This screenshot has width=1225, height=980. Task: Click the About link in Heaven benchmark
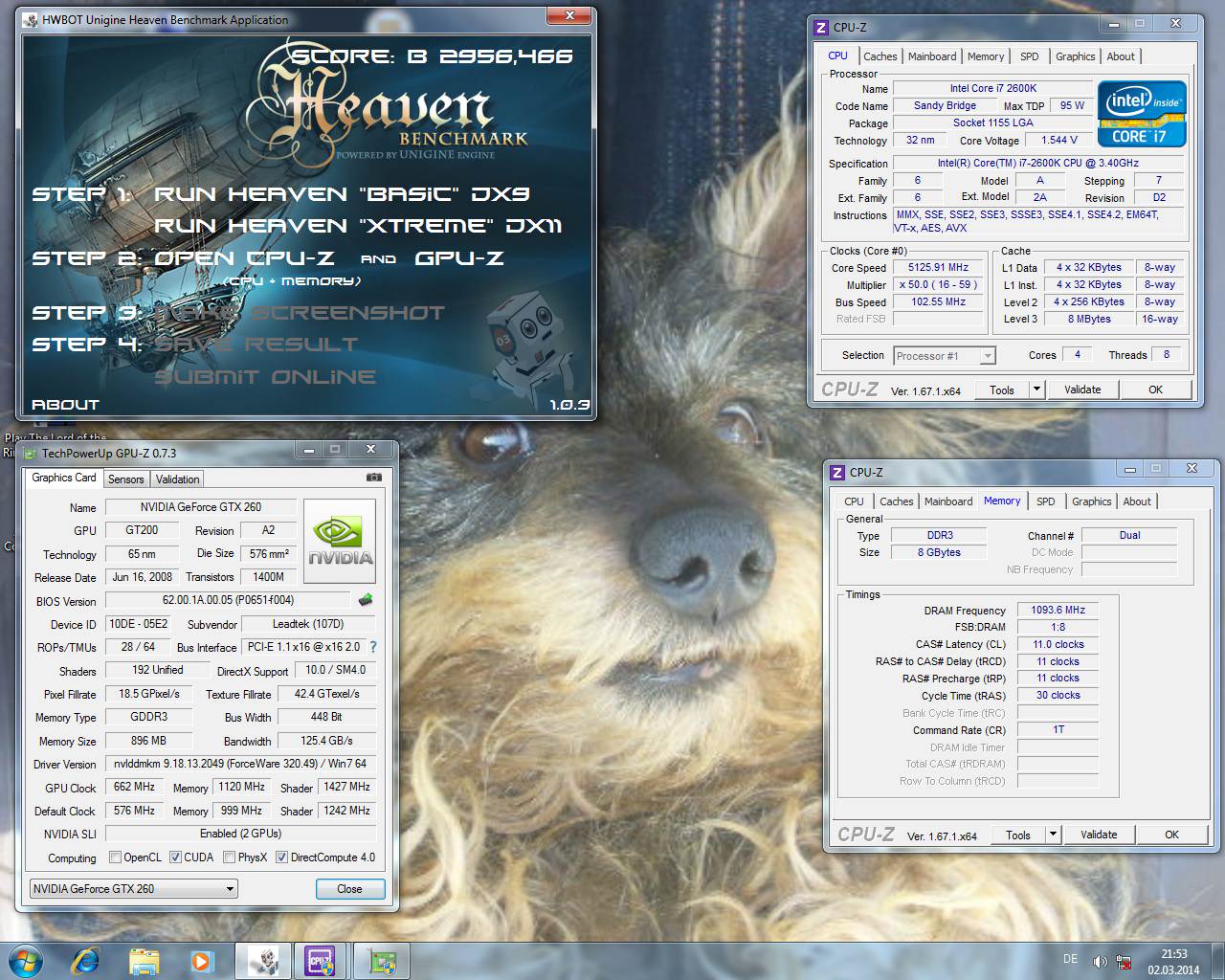(x=65, y=405)
